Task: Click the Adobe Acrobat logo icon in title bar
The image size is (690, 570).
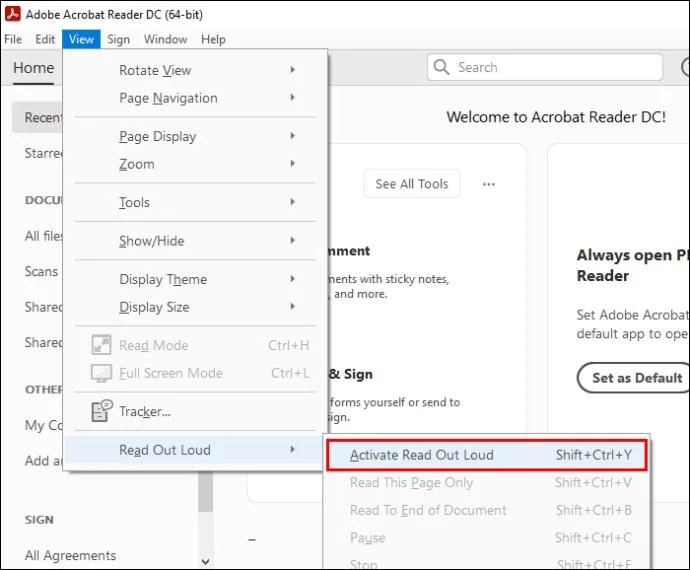Action: point(12,14)
